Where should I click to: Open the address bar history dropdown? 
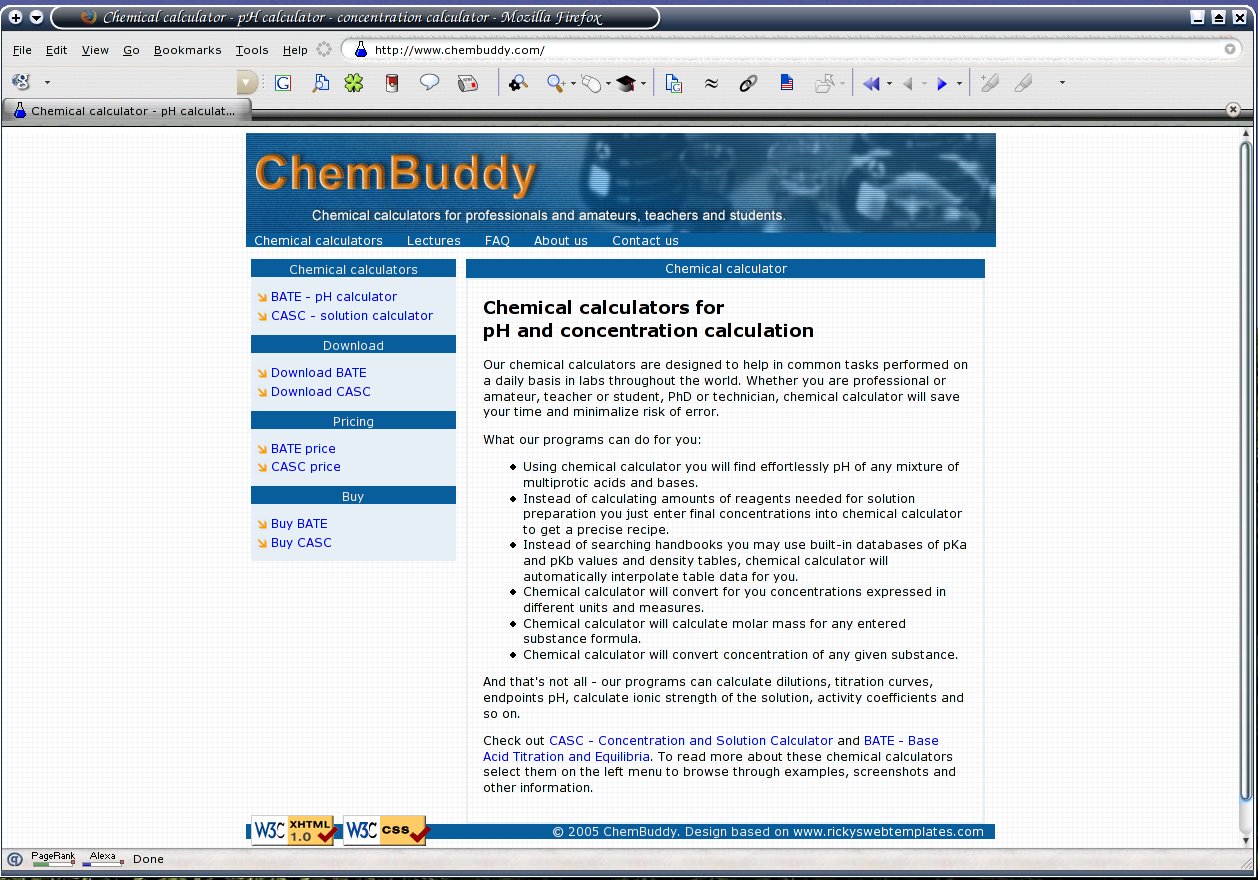(1231, 49)
